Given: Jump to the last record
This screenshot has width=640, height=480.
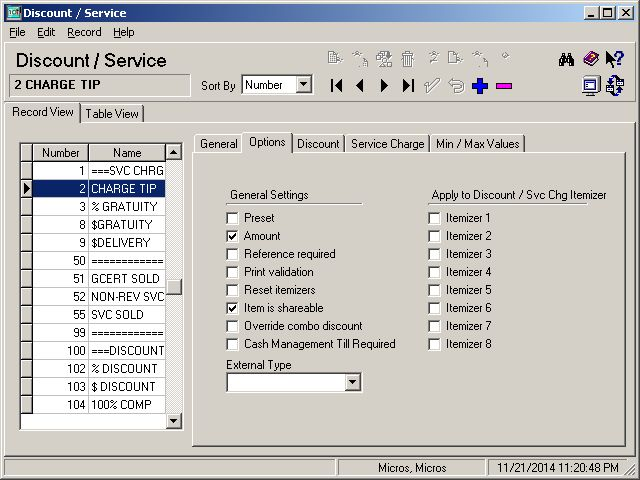Looking at the screenshot, I should 408,86.
